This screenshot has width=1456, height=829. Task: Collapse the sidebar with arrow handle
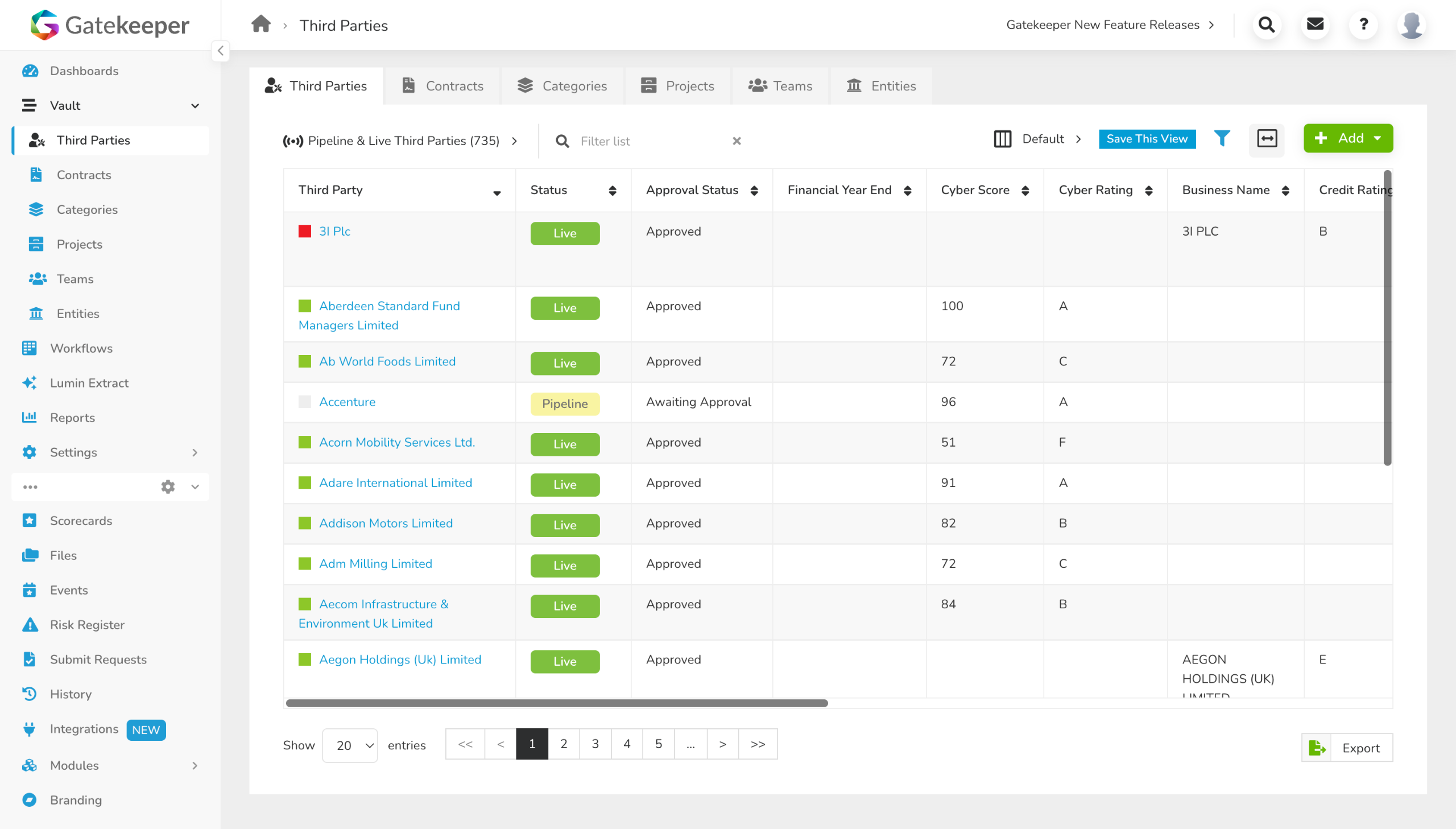[x=220, y=51]
